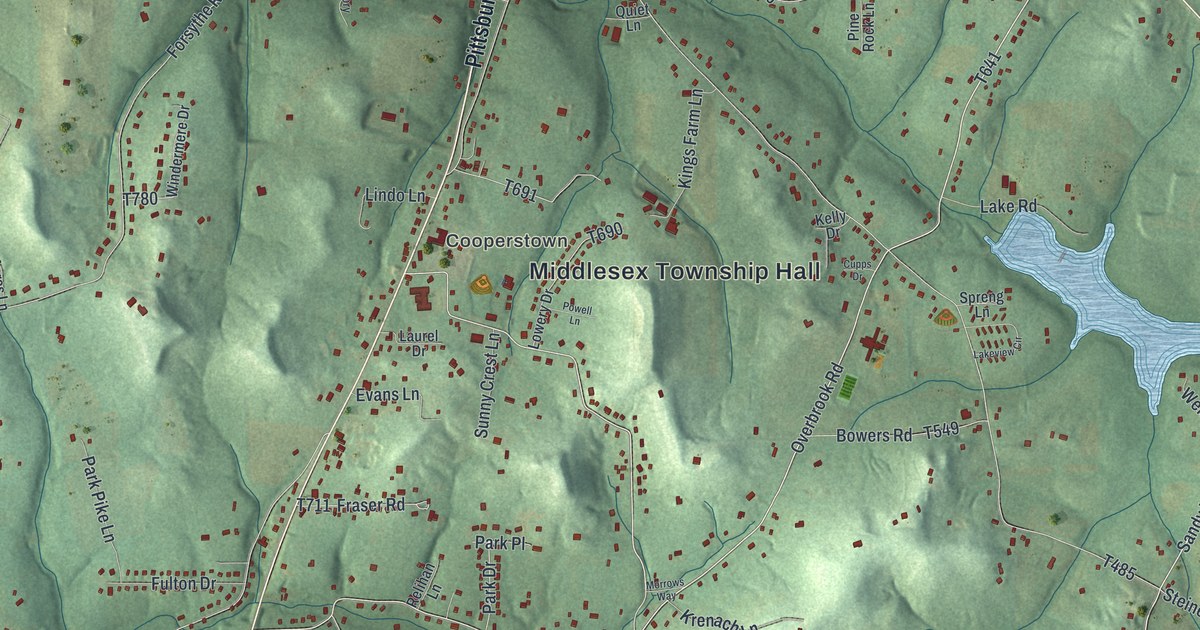Click the Quiet Ln label
This screenshot has width=1200, height=630.
coord(633,17)
